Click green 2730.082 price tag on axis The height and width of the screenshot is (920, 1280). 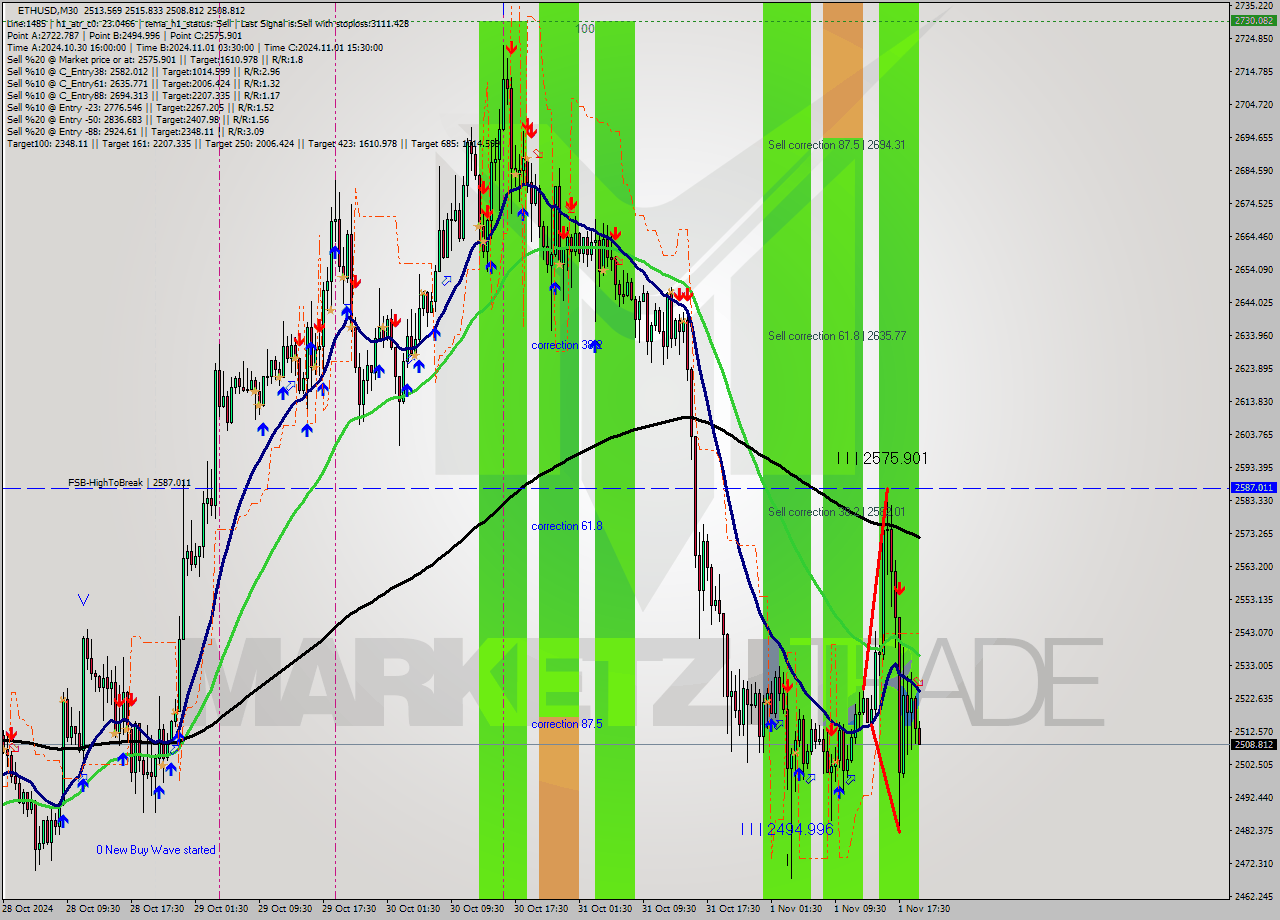1253,20
